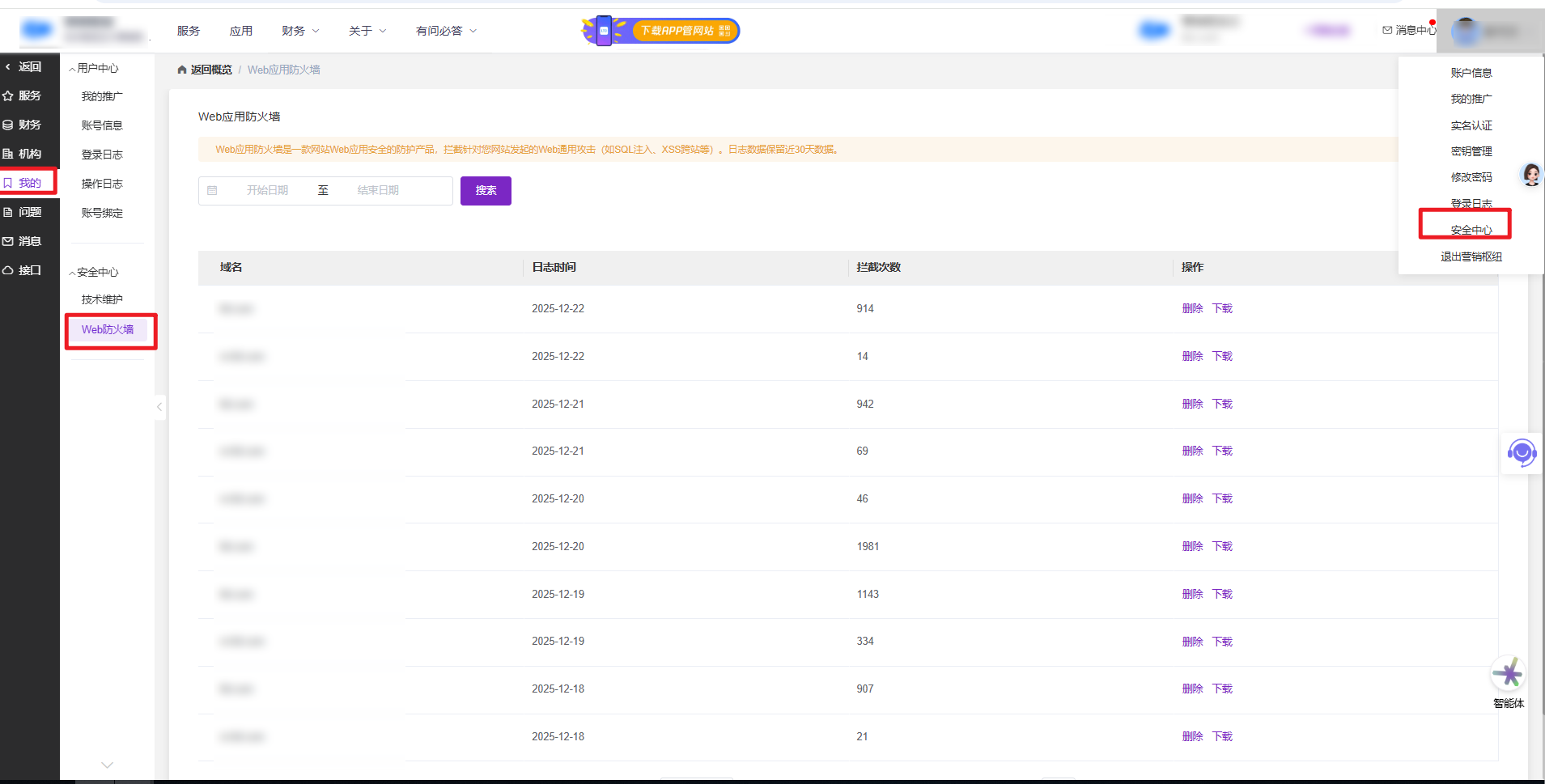Image resolution: width=1545 pixels, height=784 pixels.
Task: Click 下载 for the 914 interceptions row
Action: (1222, 308)
